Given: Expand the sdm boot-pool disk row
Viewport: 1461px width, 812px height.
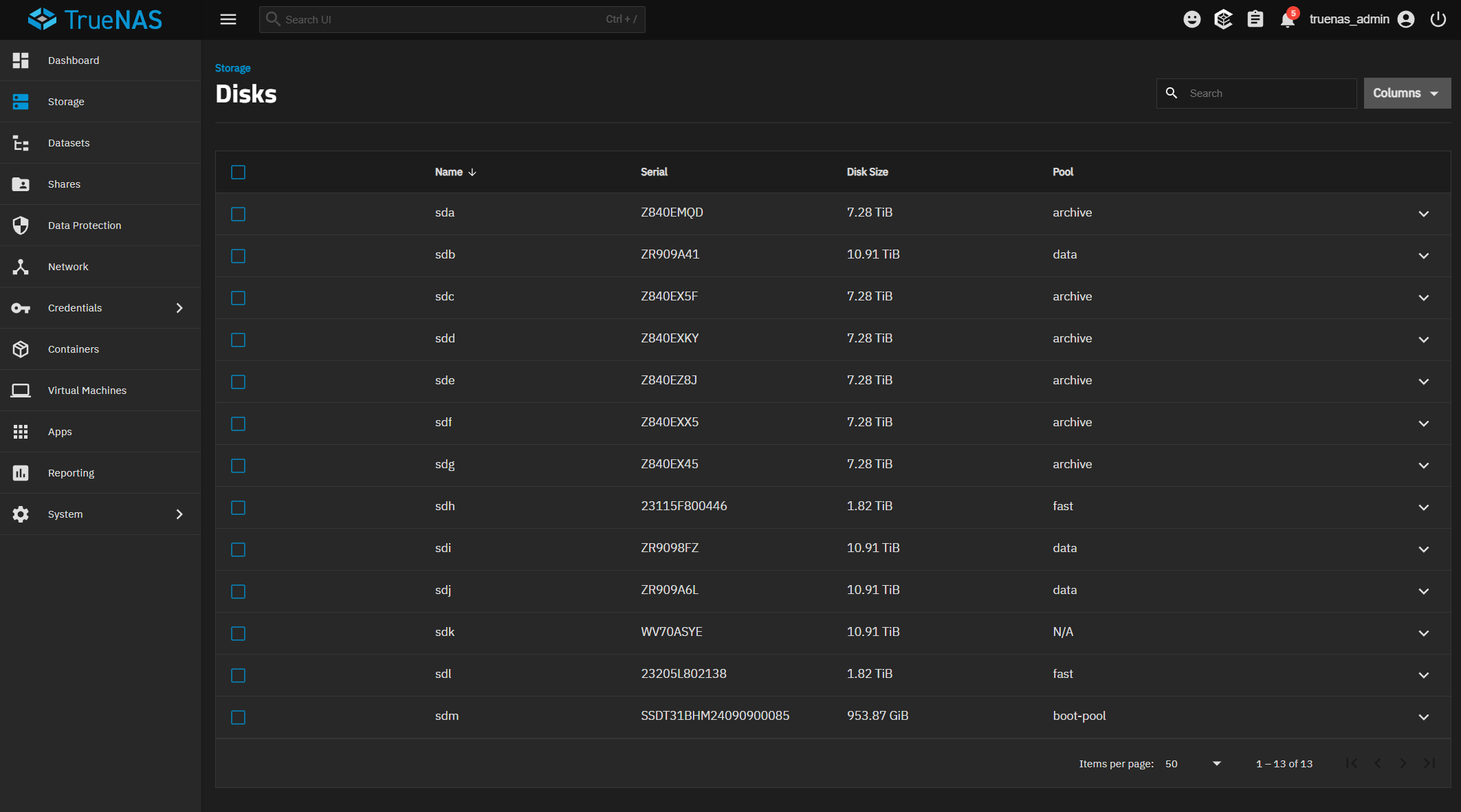Looking at the screenshot, I should [1423, 717].
